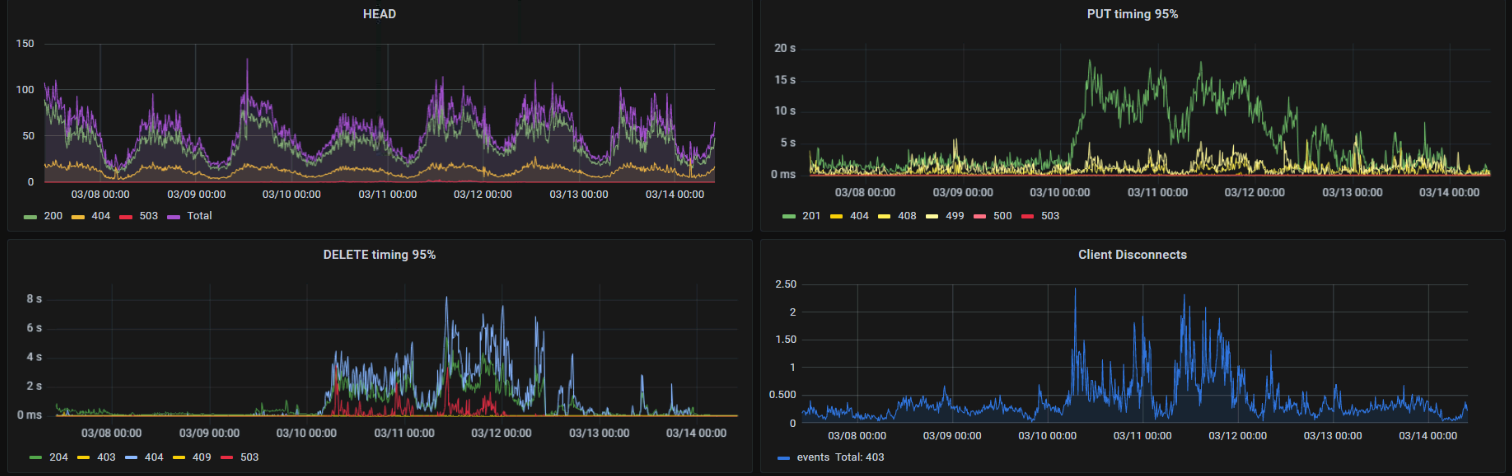Select the events series in Client Disconnects legend
Image resolution: width=1512 pixels, height=476 pixels.
click(812, 457)
